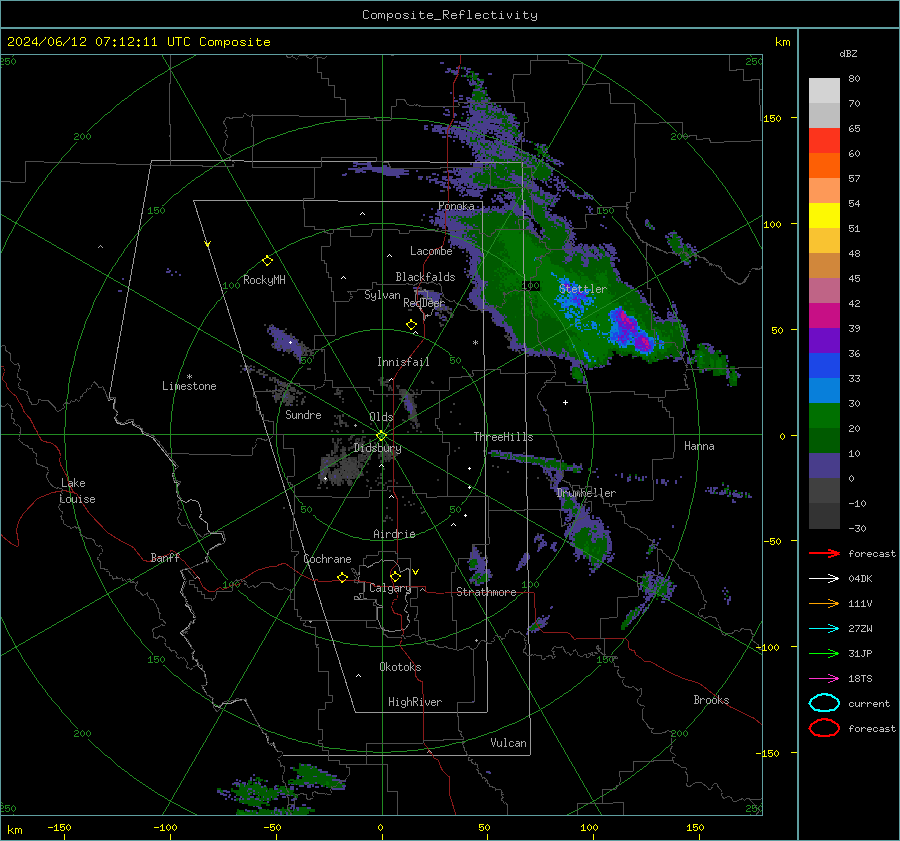Click the HighRiver label
Viewport: 900px width, 841px height.
415,702
